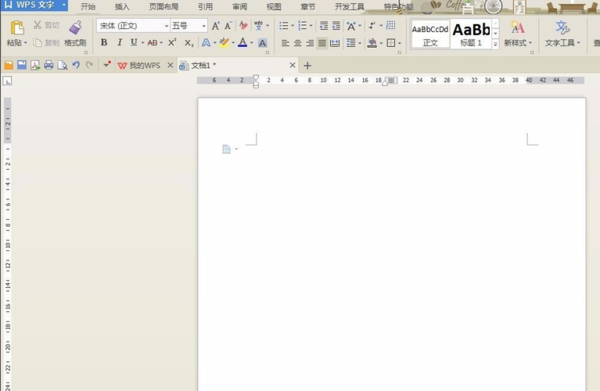Image resolution: width=600 pixels, height=391 pixels.
Task: Center align the paragraph
Action: 298,43
